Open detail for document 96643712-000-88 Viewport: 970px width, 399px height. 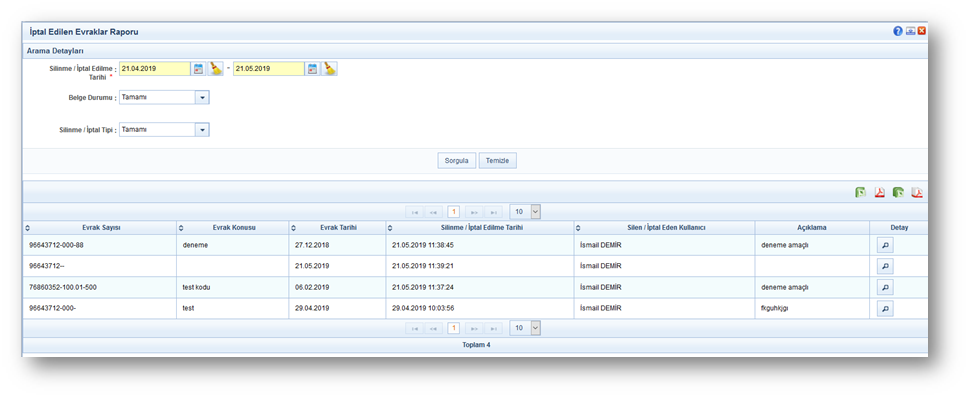(885, 245)
